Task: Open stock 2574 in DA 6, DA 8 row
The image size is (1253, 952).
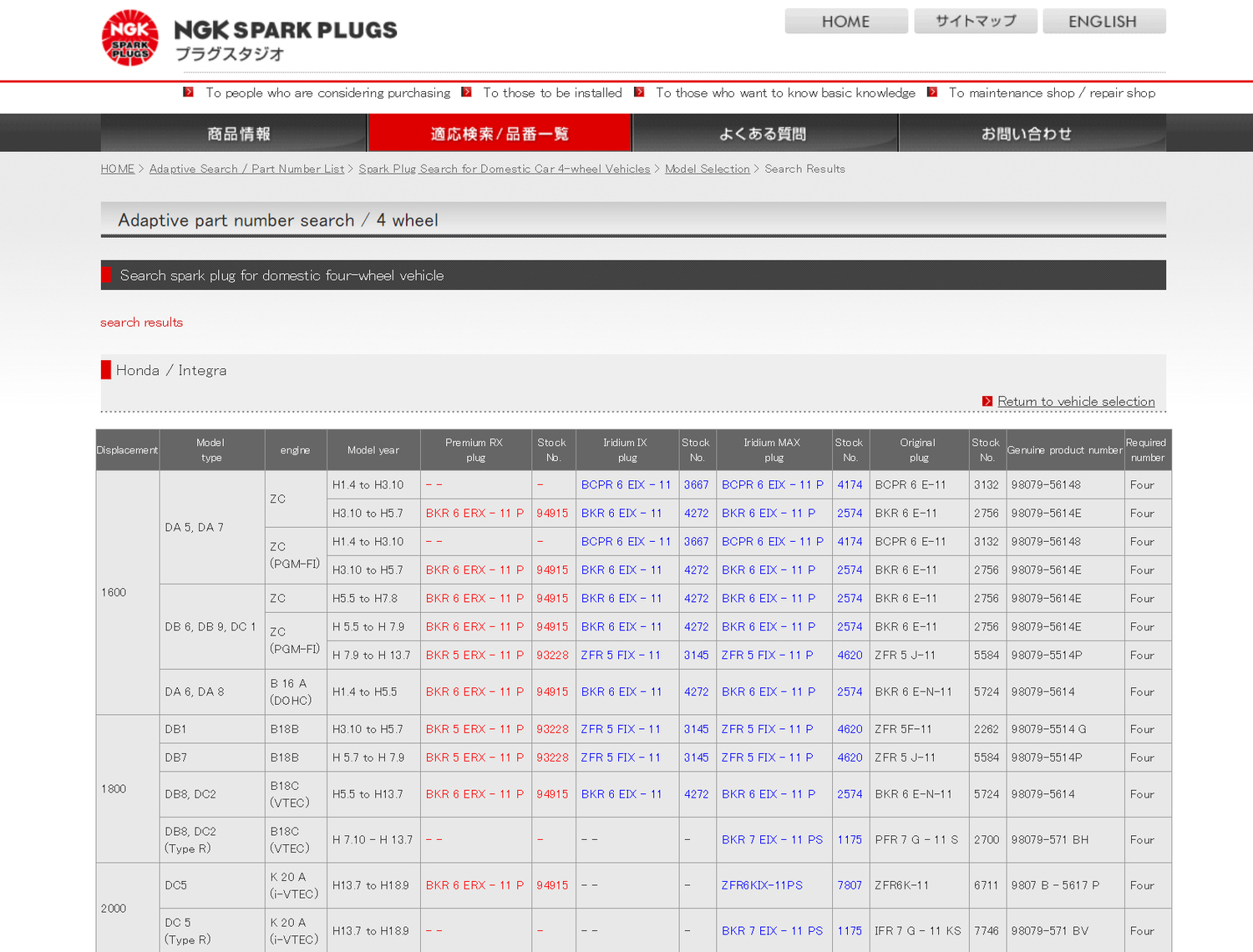Action: pos(850,692)
